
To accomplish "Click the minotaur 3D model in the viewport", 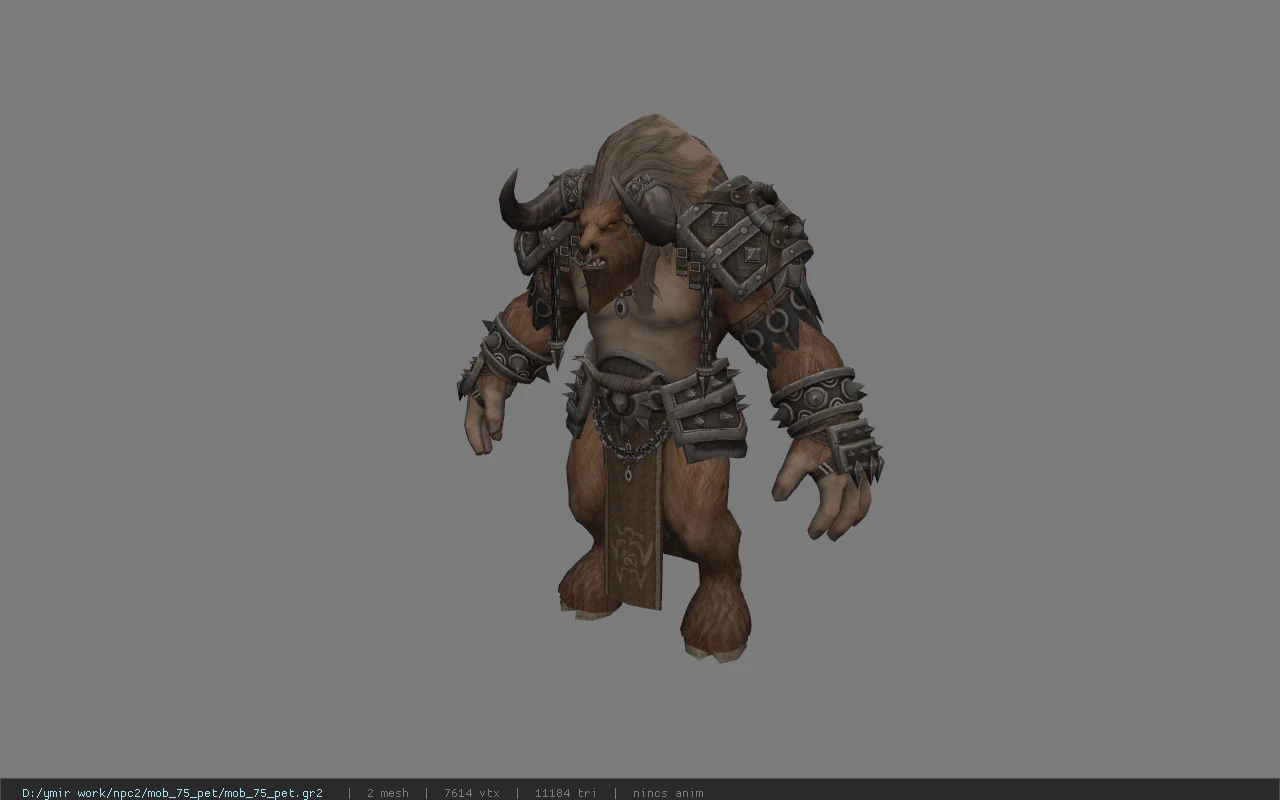I will pyautogui.click(x=670, y=388).
